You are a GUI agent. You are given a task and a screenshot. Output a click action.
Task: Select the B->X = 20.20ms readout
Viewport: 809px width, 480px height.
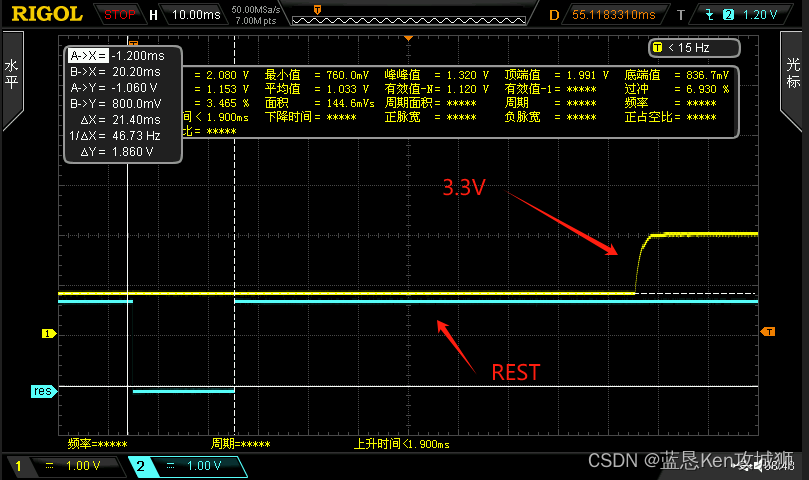pyautogui.click(x=116, y=72)
